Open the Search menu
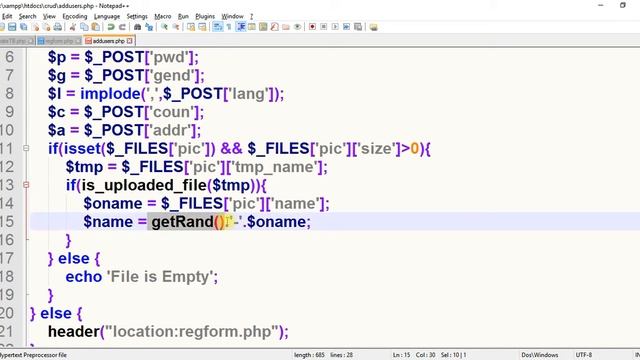 pyautogui.click(x=27, y=16)
